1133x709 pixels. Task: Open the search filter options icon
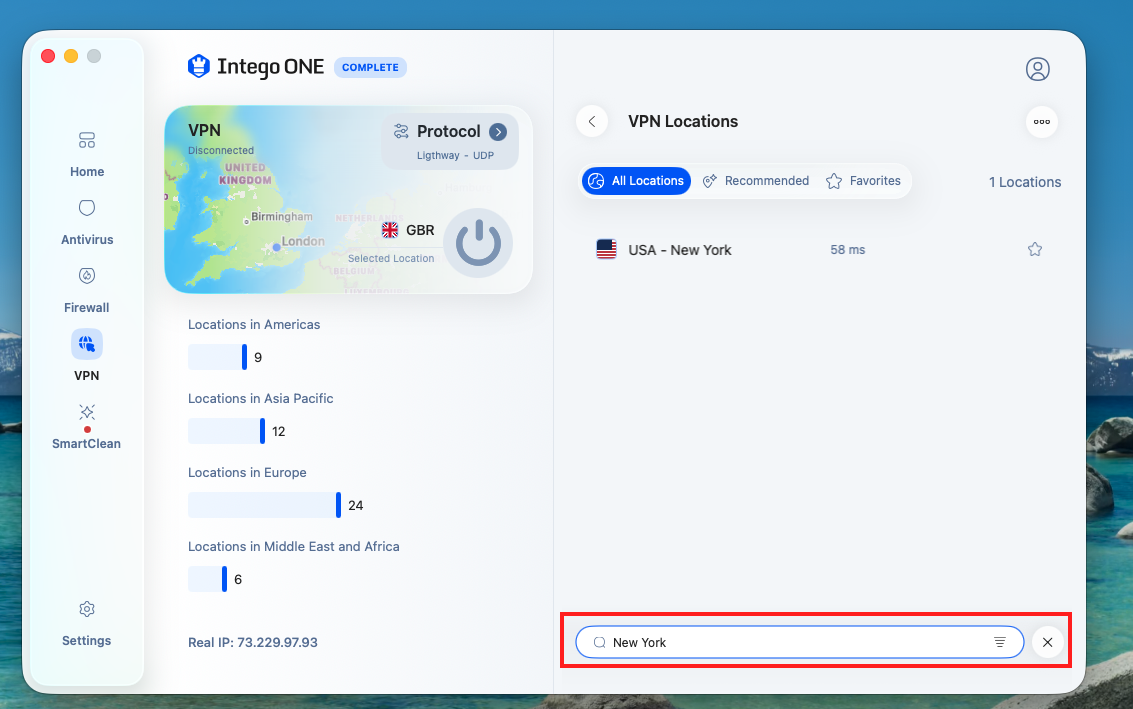[x=1000, y=643]
